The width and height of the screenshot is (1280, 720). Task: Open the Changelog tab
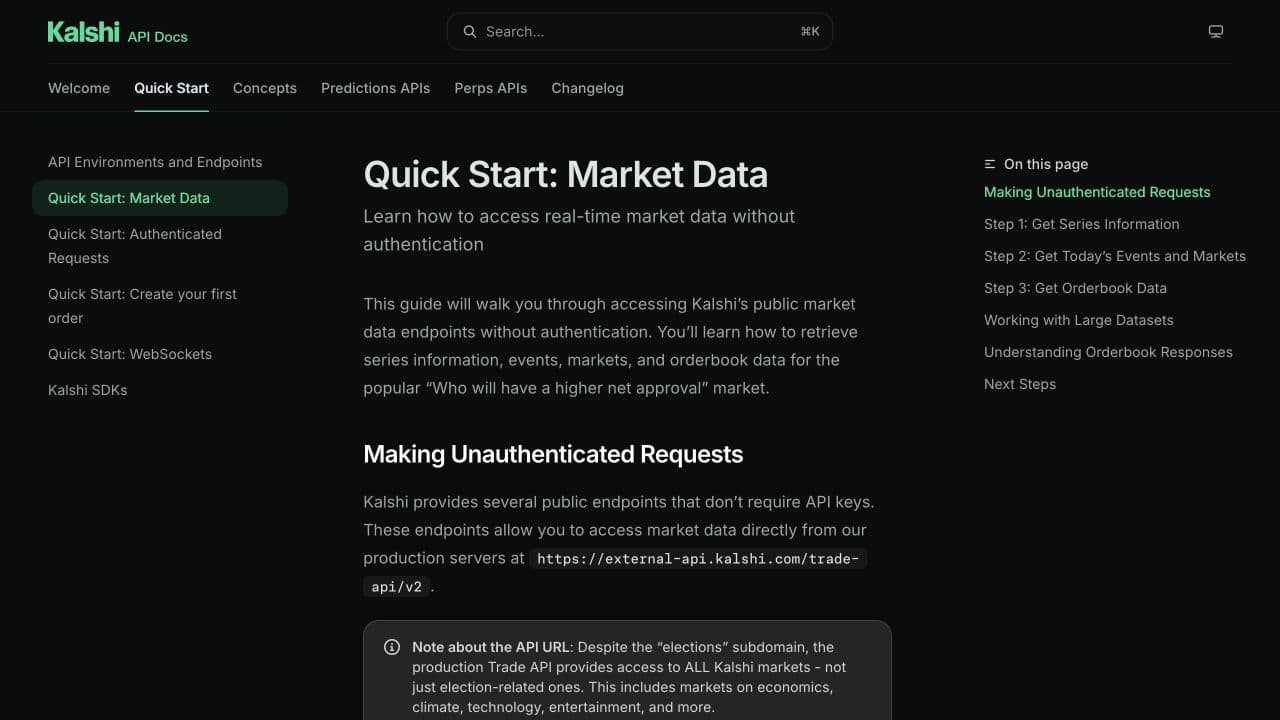pos(588,88)
